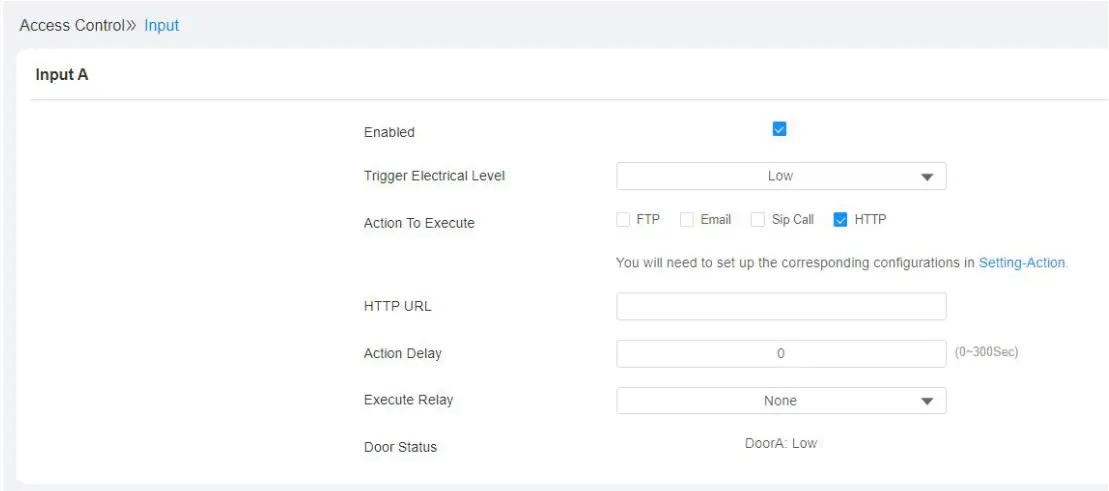Select the Input A section header

pos(62,75)
